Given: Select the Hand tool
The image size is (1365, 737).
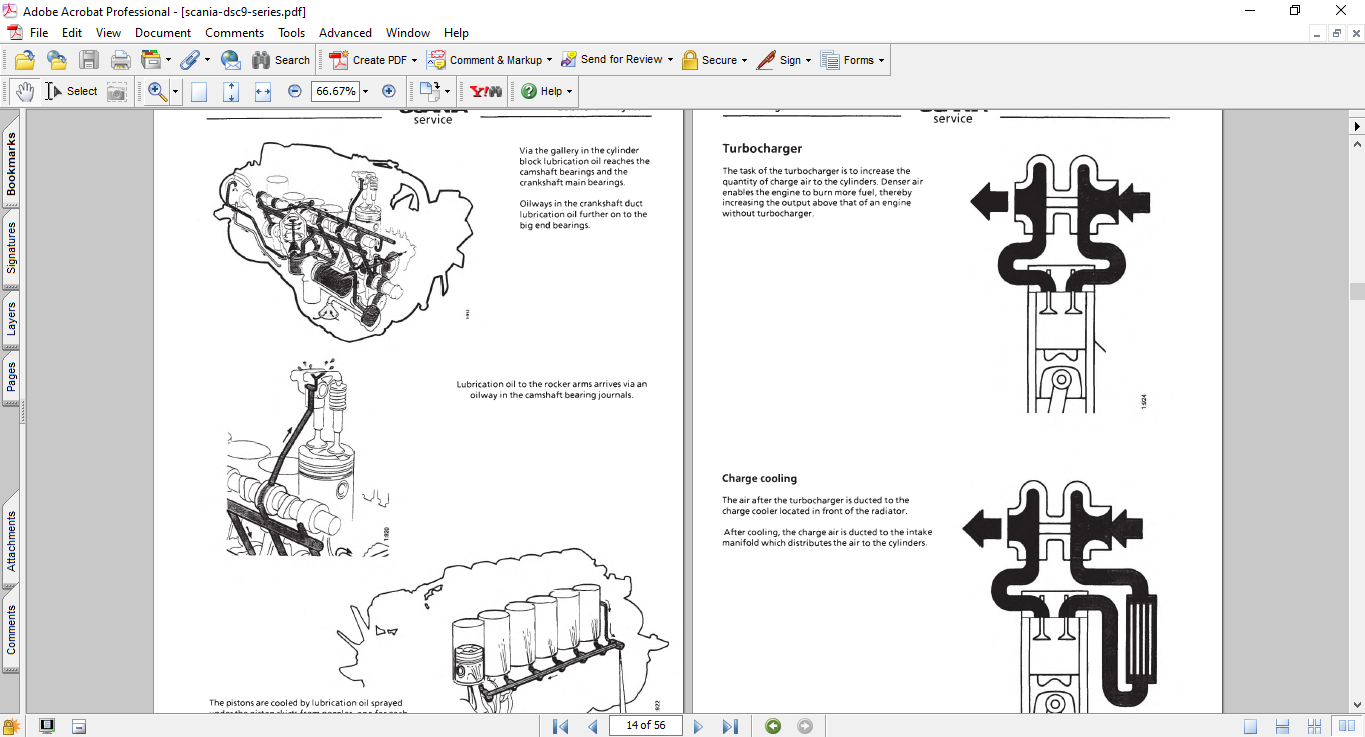Looking at the screenshot, I should click(24, 91).
